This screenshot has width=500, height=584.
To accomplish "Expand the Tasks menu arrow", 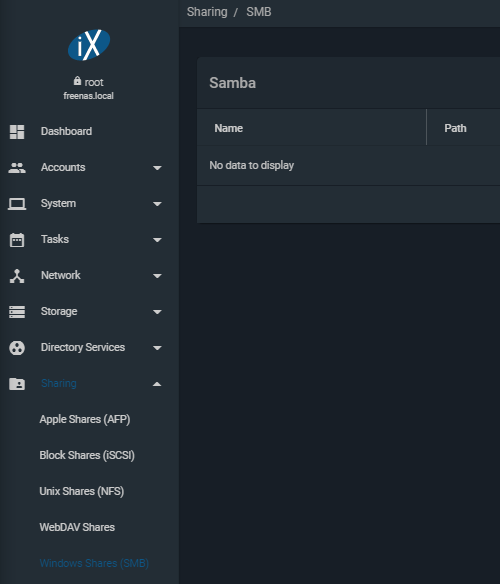I will (x=157, y=240).
